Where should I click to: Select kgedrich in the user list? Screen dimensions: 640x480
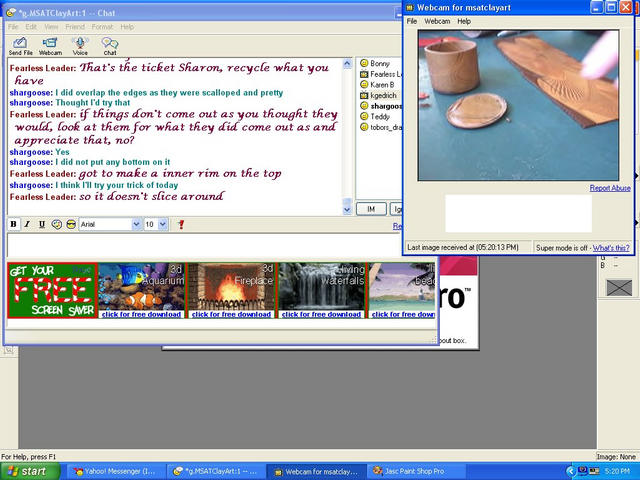click(383, 95)
